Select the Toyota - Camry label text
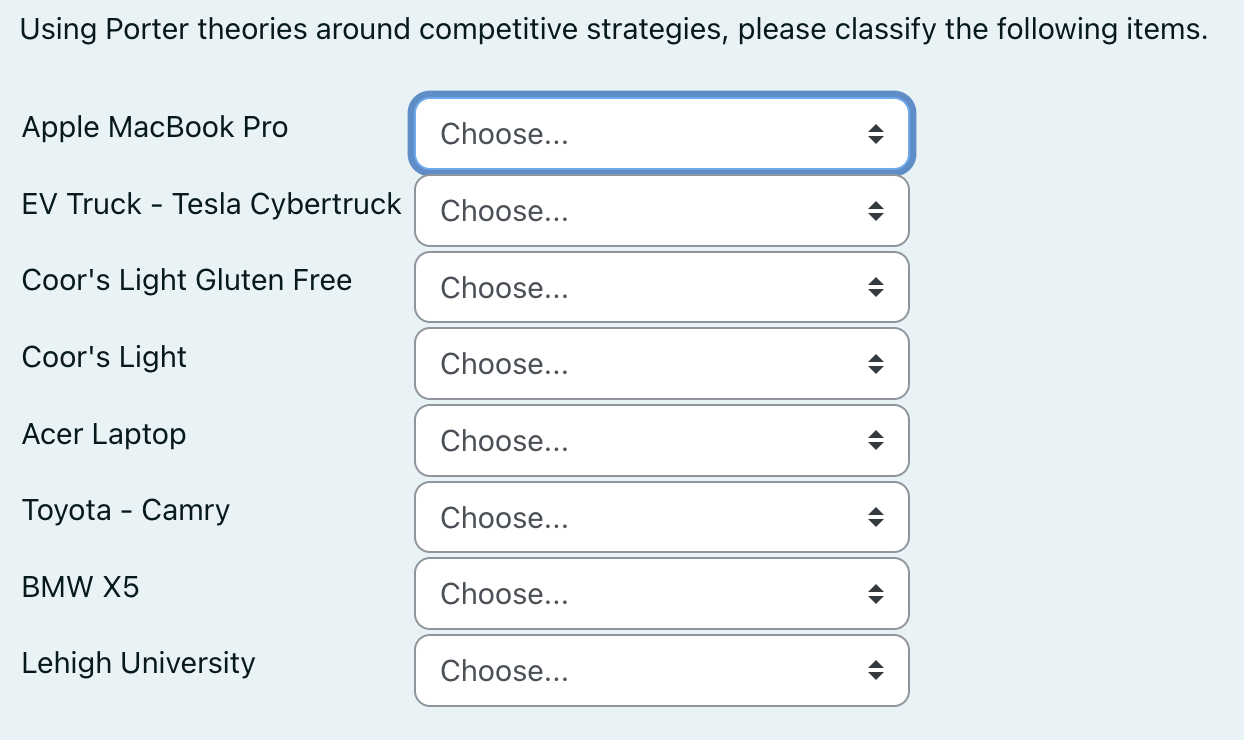This screenshot has height=740, width=1244. point(125,510)
